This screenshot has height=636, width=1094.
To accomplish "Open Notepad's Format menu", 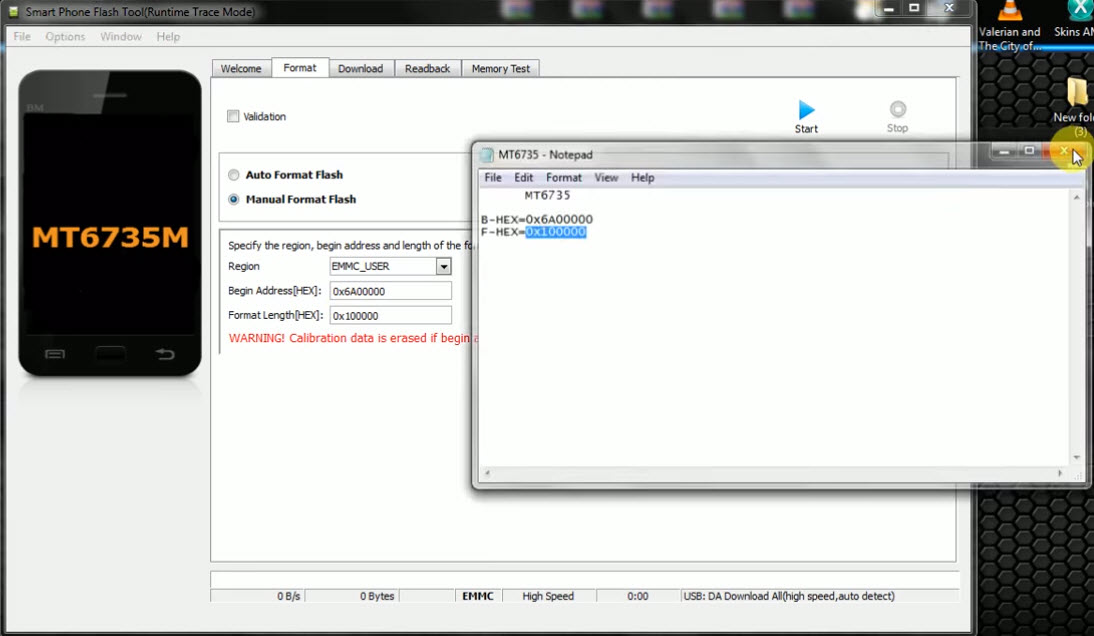I will [563, 177].
